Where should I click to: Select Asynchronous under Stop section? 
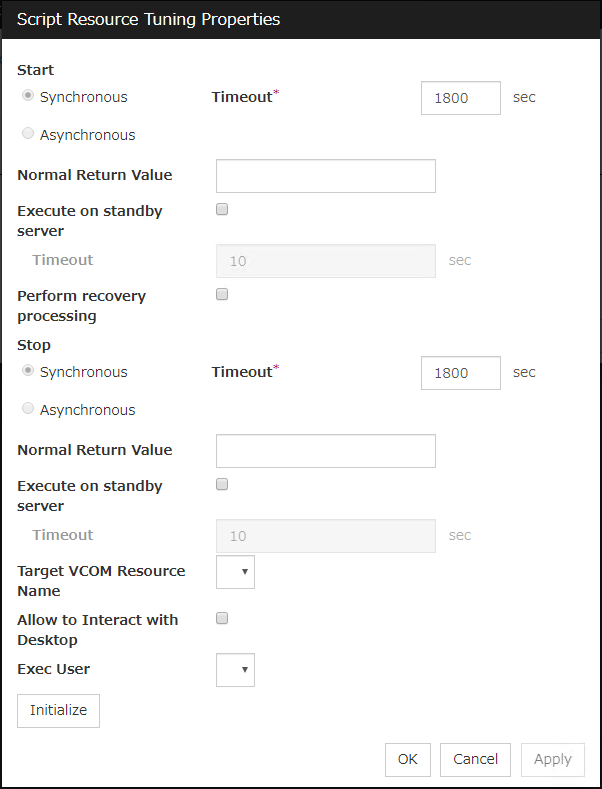[x=28, y=409]
